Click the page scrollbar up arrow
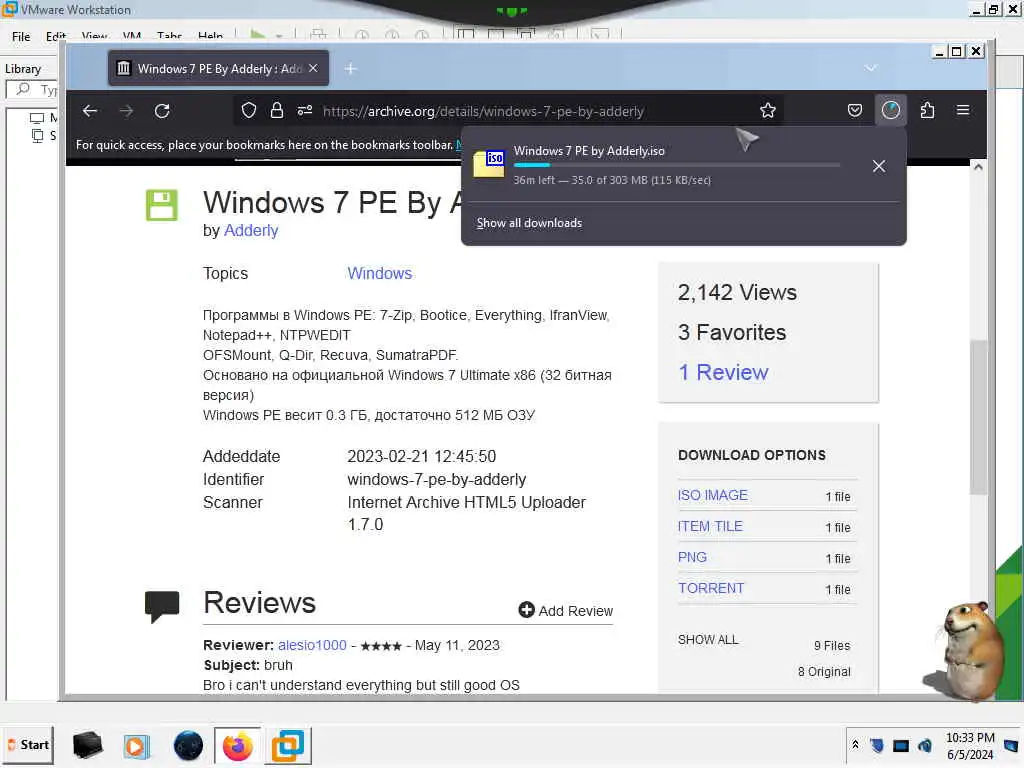This screenshot has width=1024, height=768. click(x=978, y=167)
